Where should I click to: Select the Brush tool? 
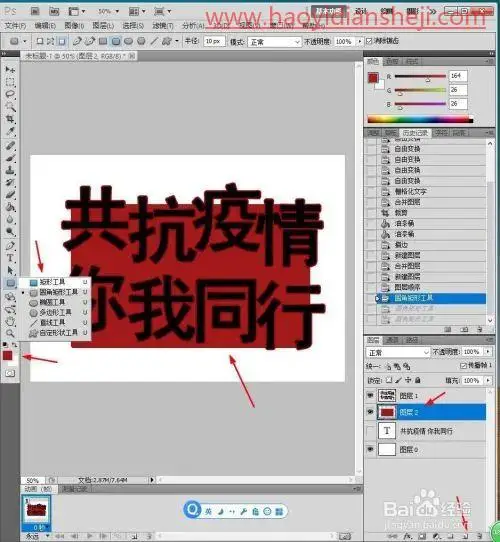coord(10,158)
